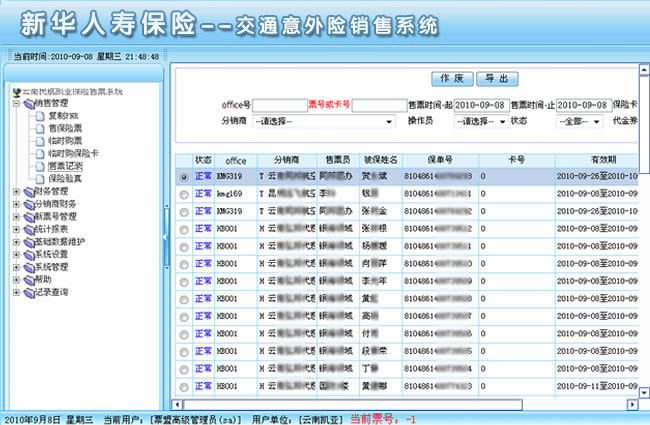Click the folder icon beside 销售管理
The image size is (650, 425).
(29, 104)
